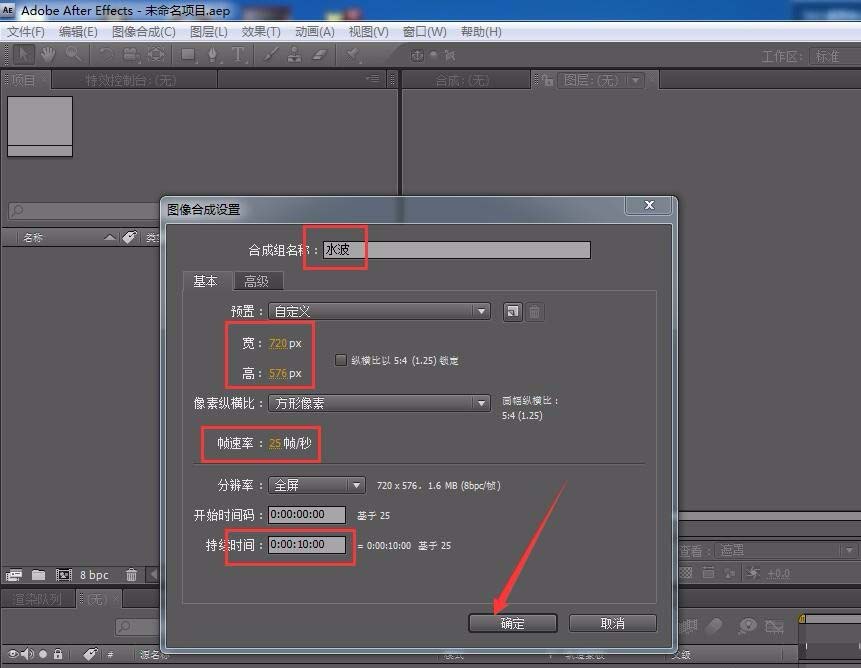Select the 渲染队列 tab
The image size is (861, 668).
pos(38,599)
